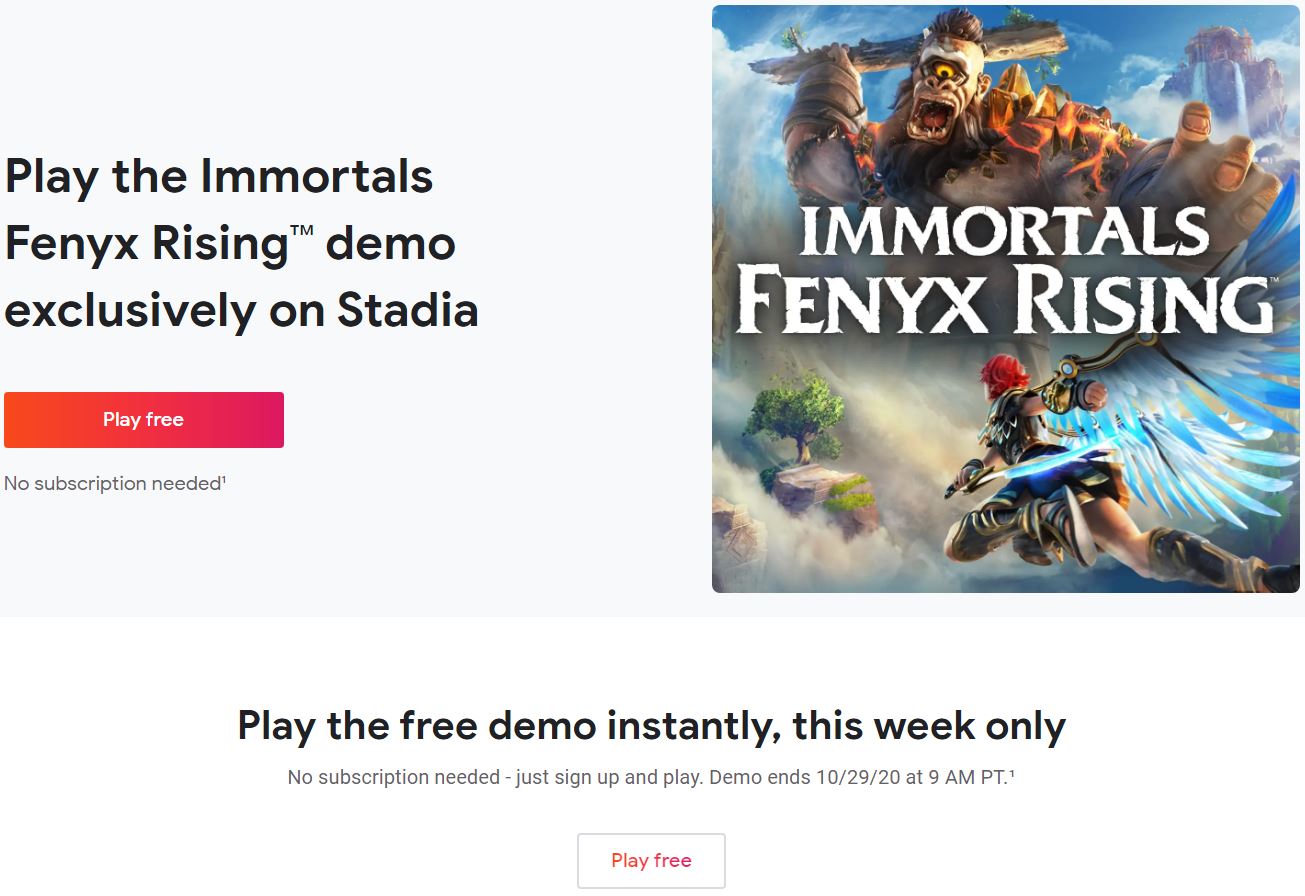
Task: Click the Play the free demo instantly heading
Action: (x=651, y=725)
